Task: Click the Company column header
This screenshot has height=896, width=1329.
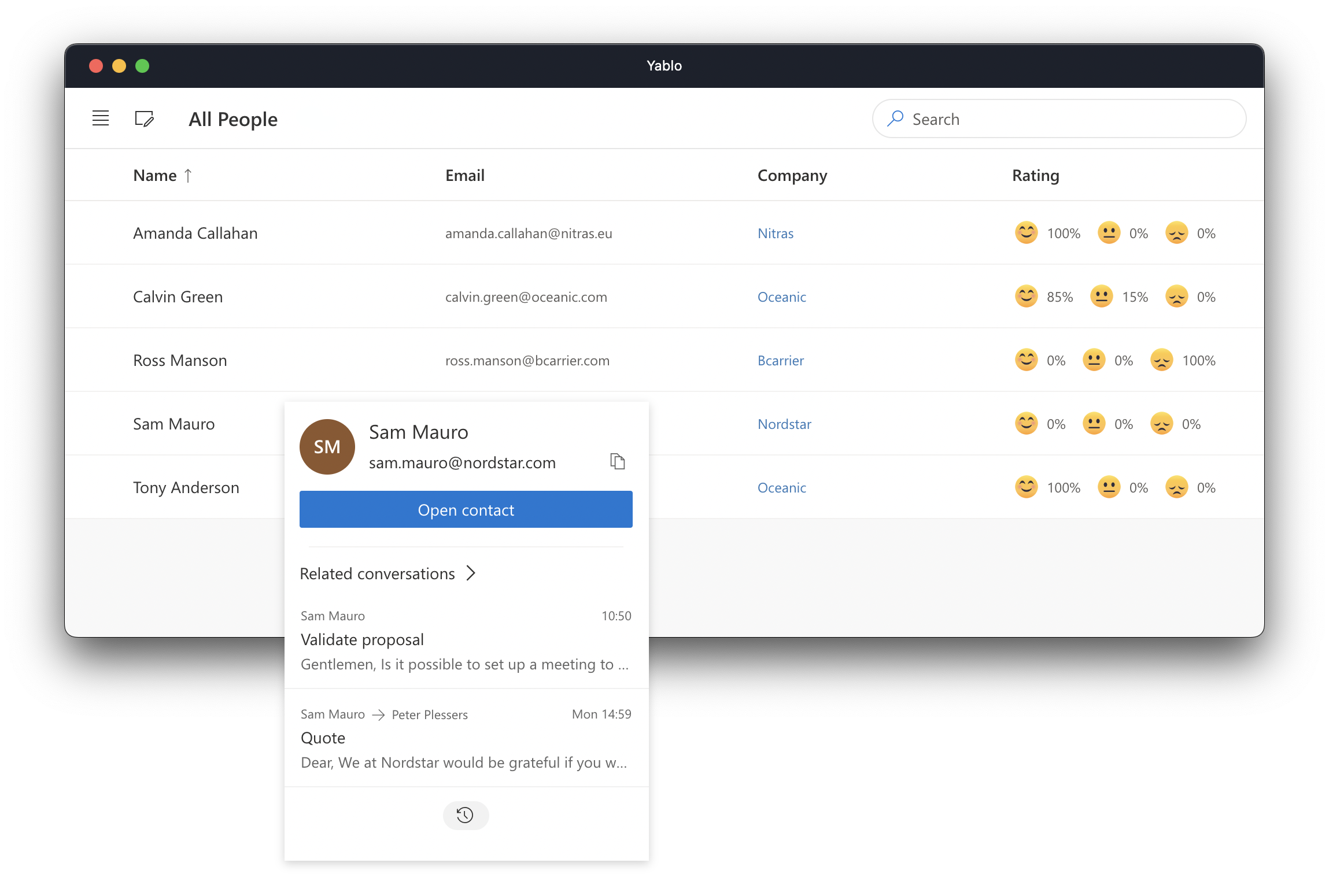Action: pos(792,175)
